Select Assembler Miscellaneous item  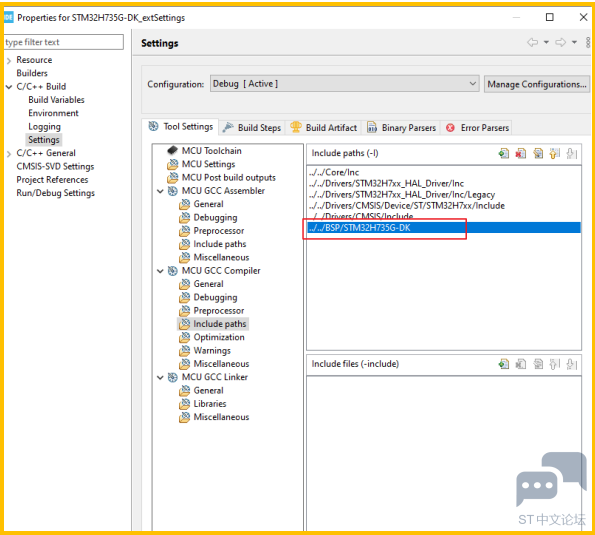click(221, 257)
